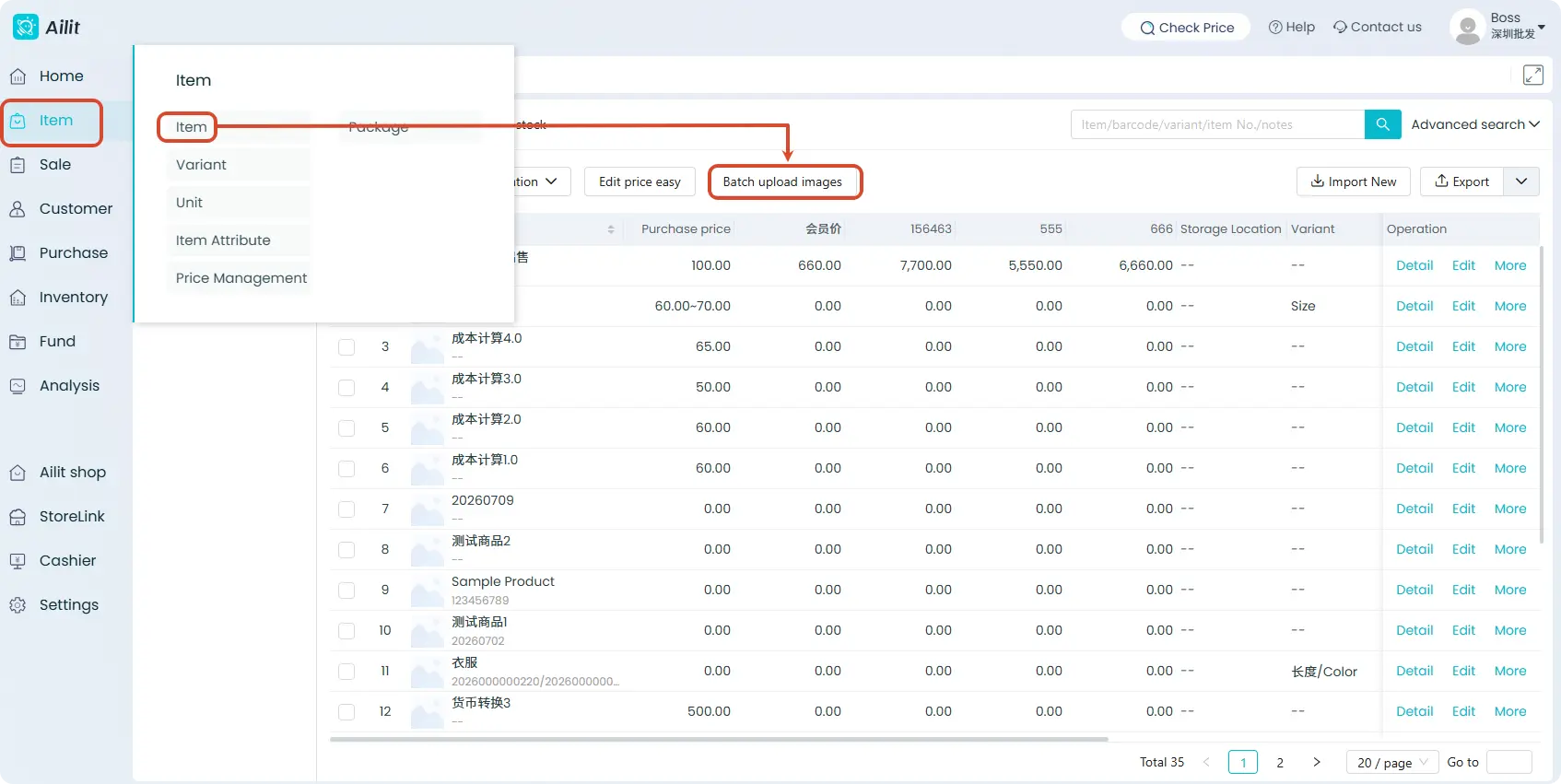The image size is (1561, 784).
Task: Click Batch upload images button
Action: coord(784,181)
